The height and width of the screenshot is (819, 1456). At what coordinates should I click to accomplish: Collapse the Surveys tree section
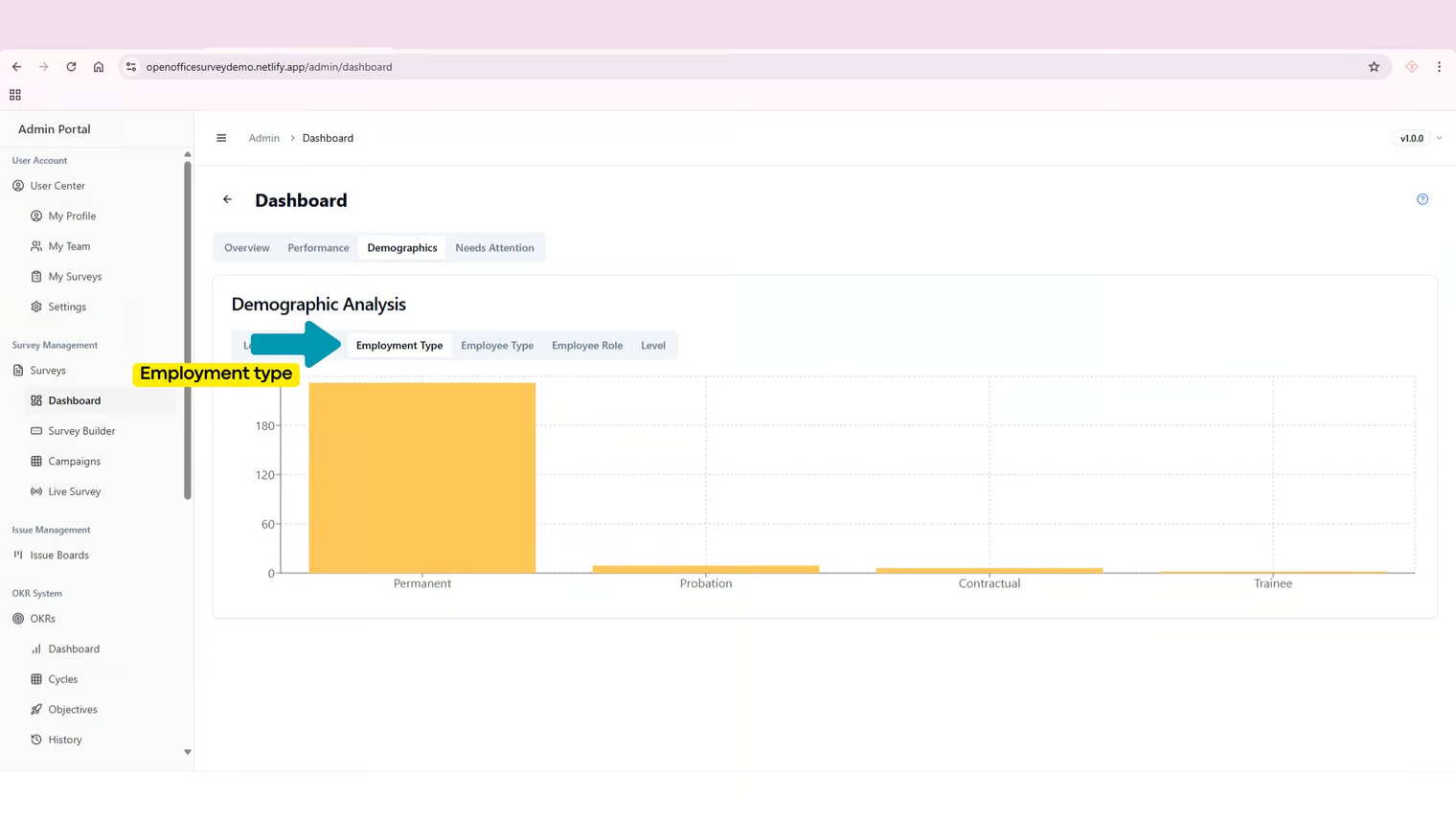click(x=48, y=371)
